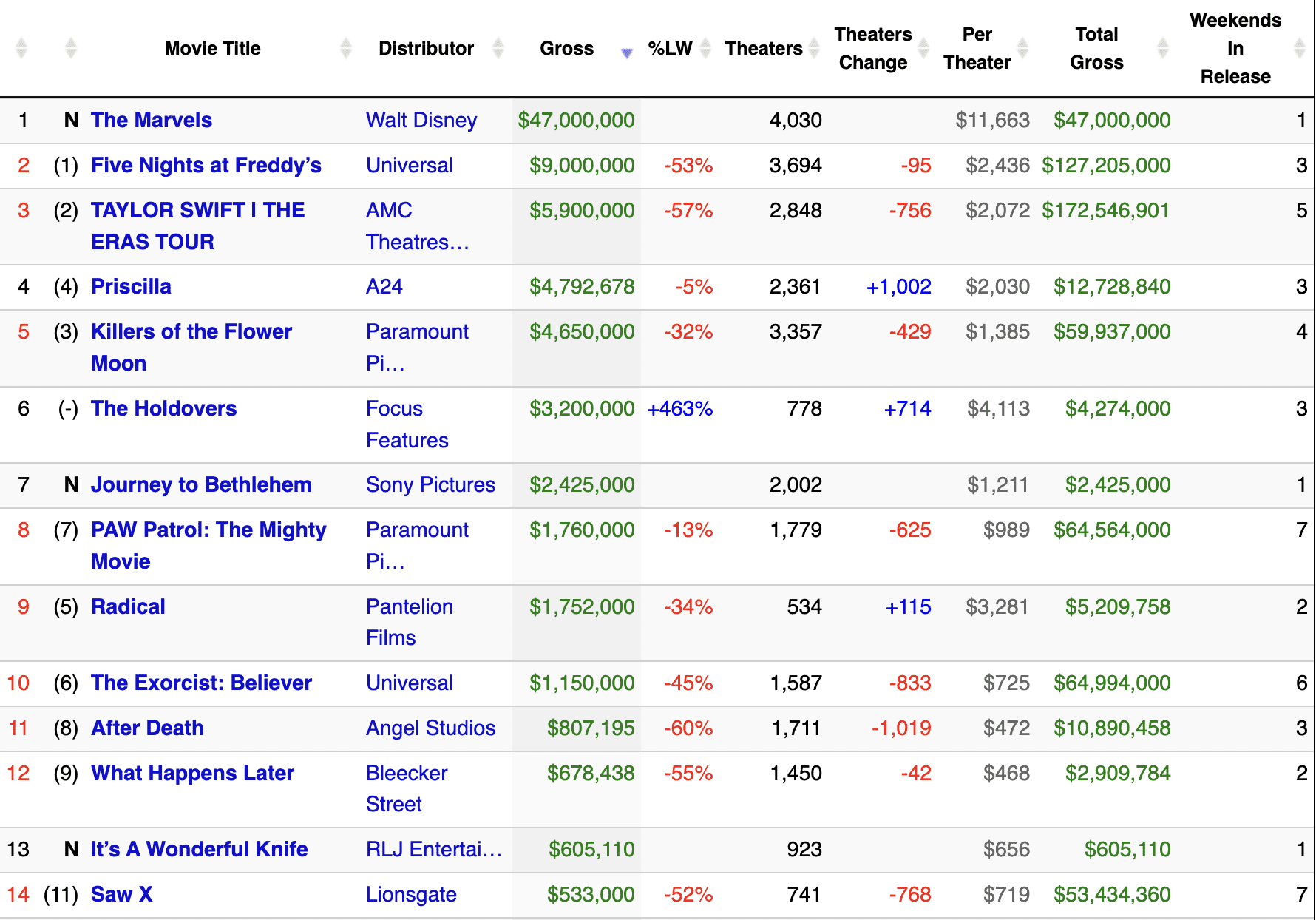The width and height of the screenshot is (1316, 920).
Task: Sort table by Movie Title header
Action: click(x=213, y=48)
